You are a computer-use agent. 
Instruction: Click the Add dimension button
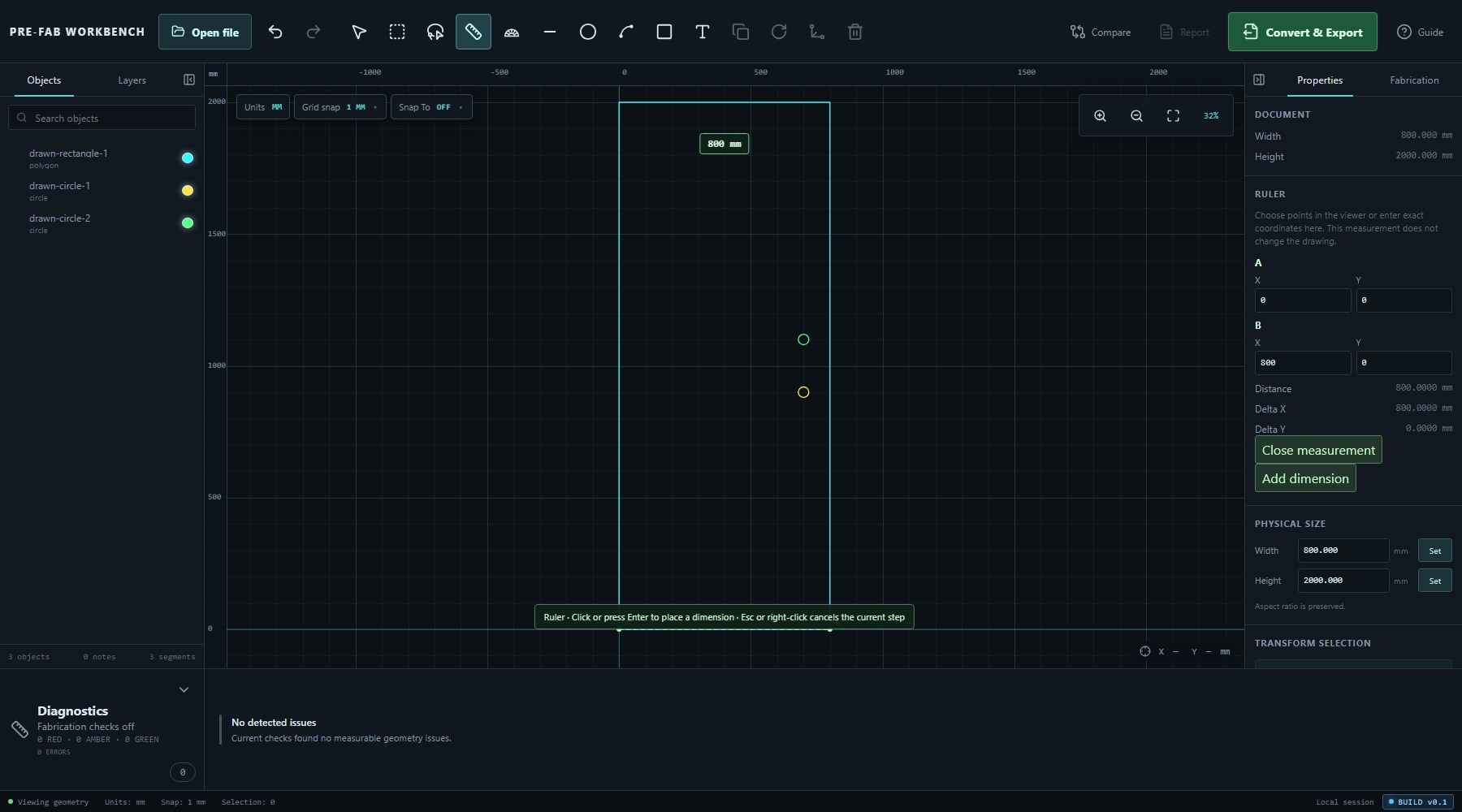1305,478
